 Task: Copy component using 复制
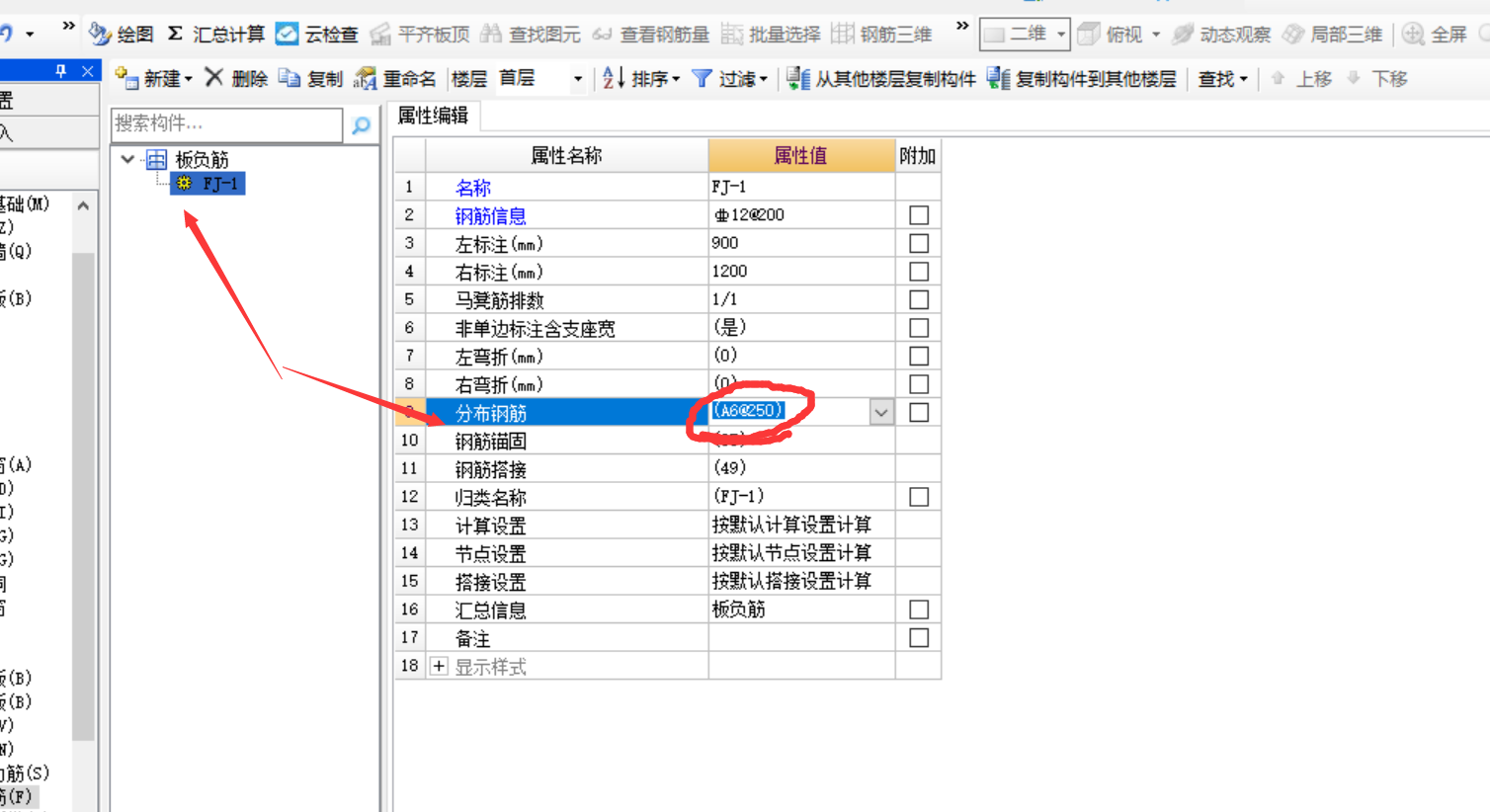(310, 78)
